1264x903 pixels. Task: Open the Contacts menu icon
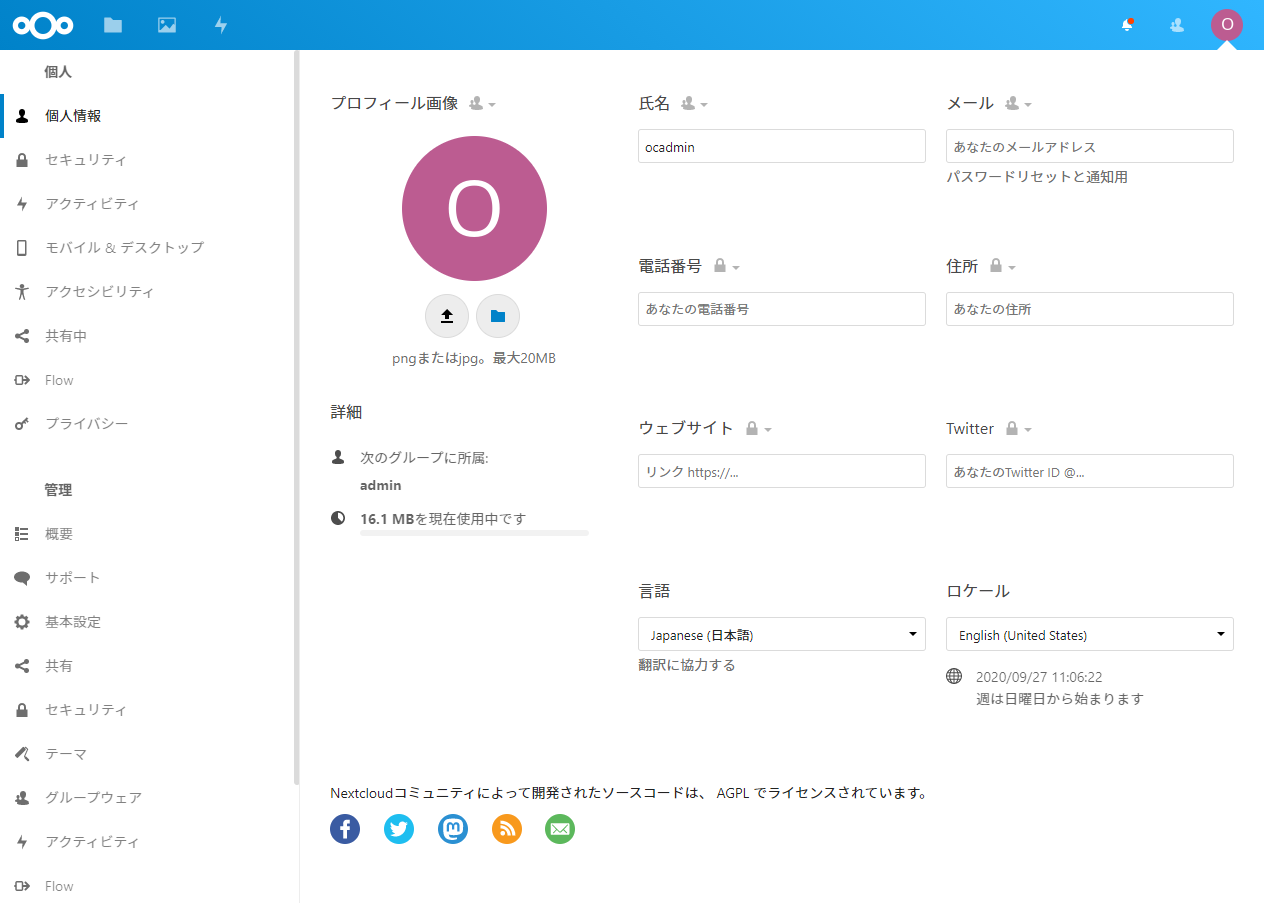click(x=1177, y=25)
